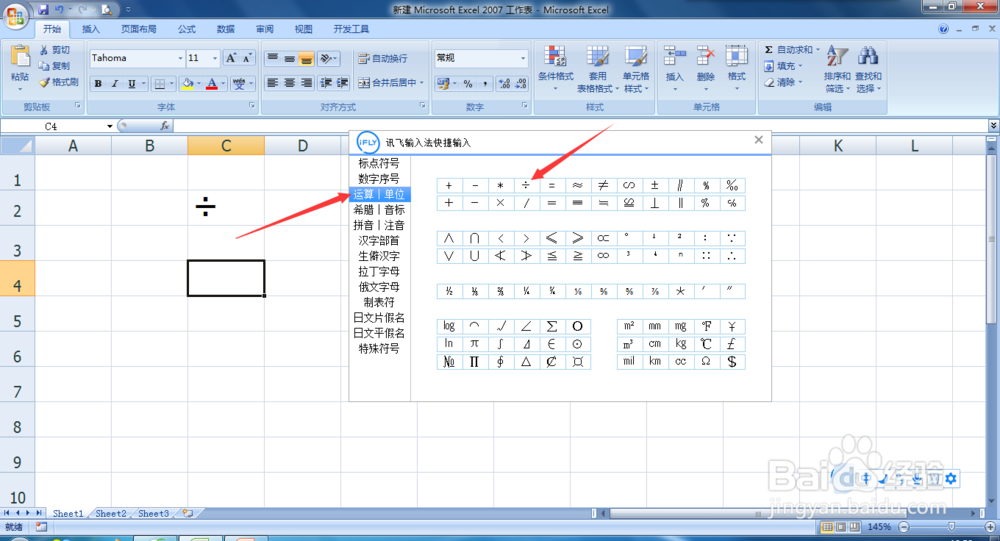1000x541 pixels.
Task: Toggle align text left
Action: pyautogui.click(x=272, y=83)
